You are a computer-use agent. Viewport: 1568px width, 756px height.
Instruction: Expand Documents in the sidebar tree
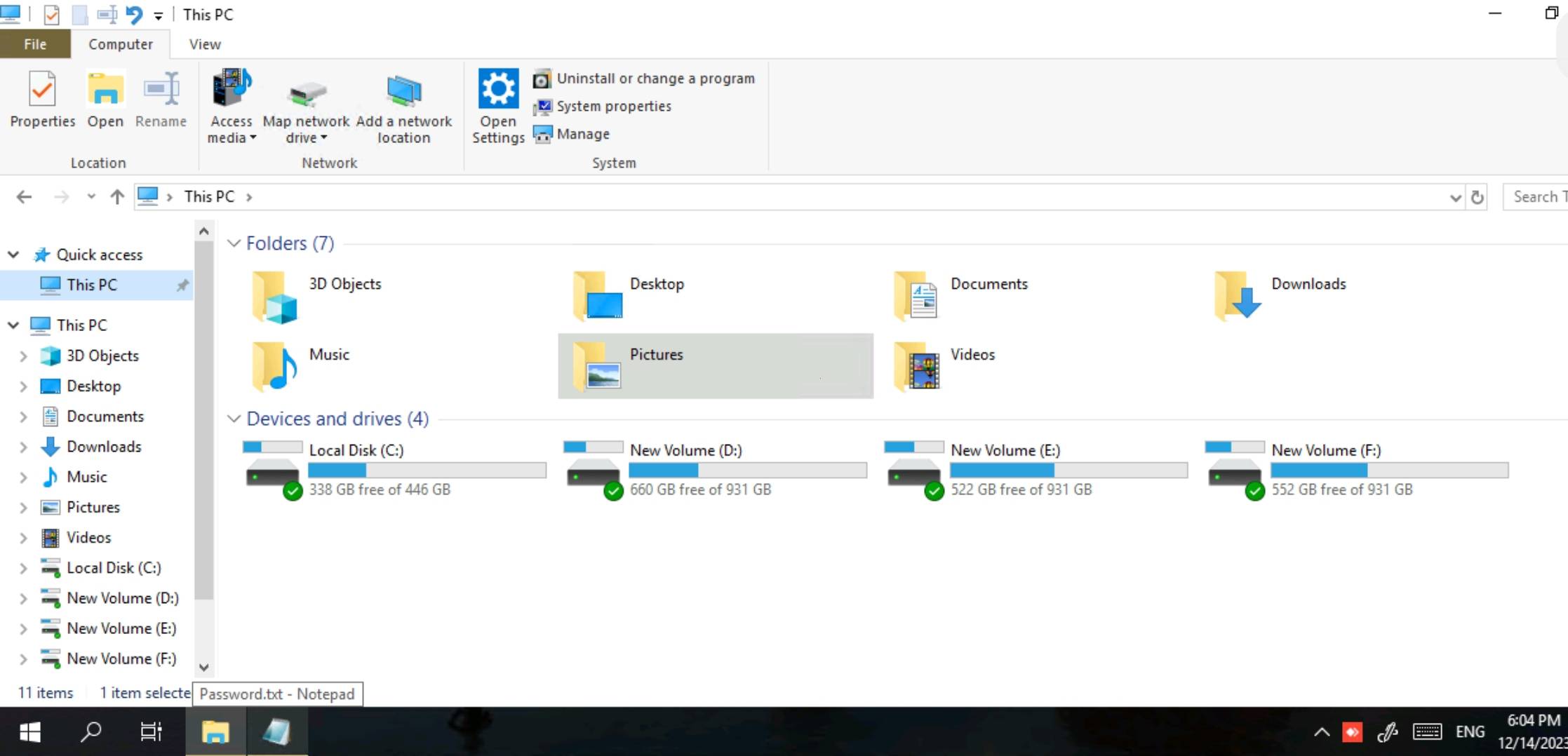pos(23,417)
